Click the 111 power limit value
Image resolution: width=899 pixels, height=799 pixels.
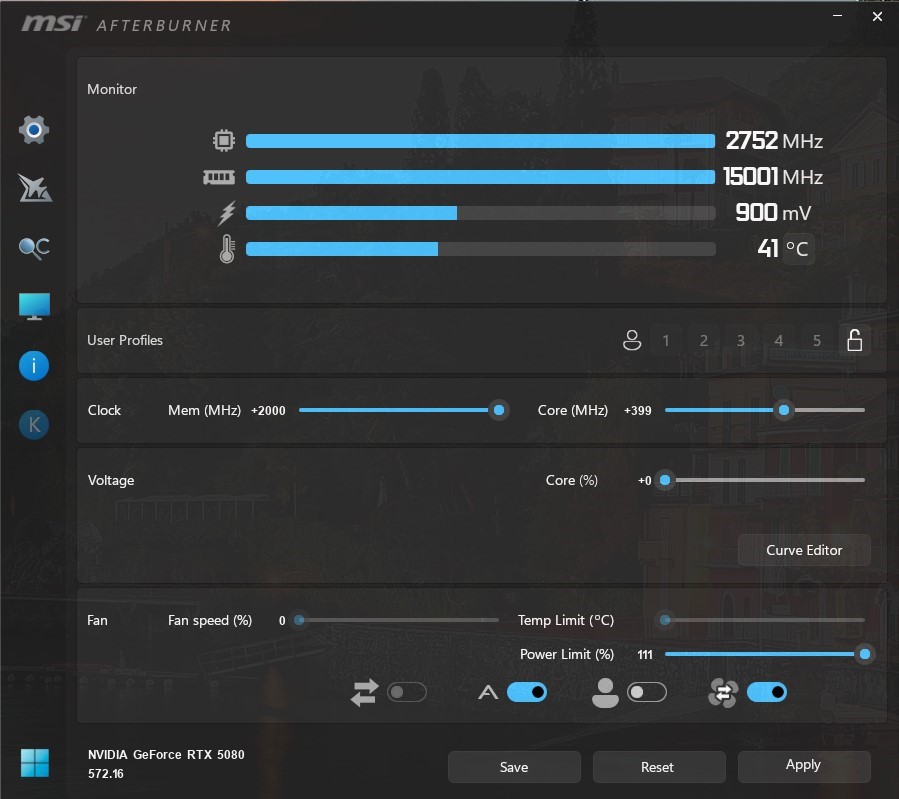645,655
